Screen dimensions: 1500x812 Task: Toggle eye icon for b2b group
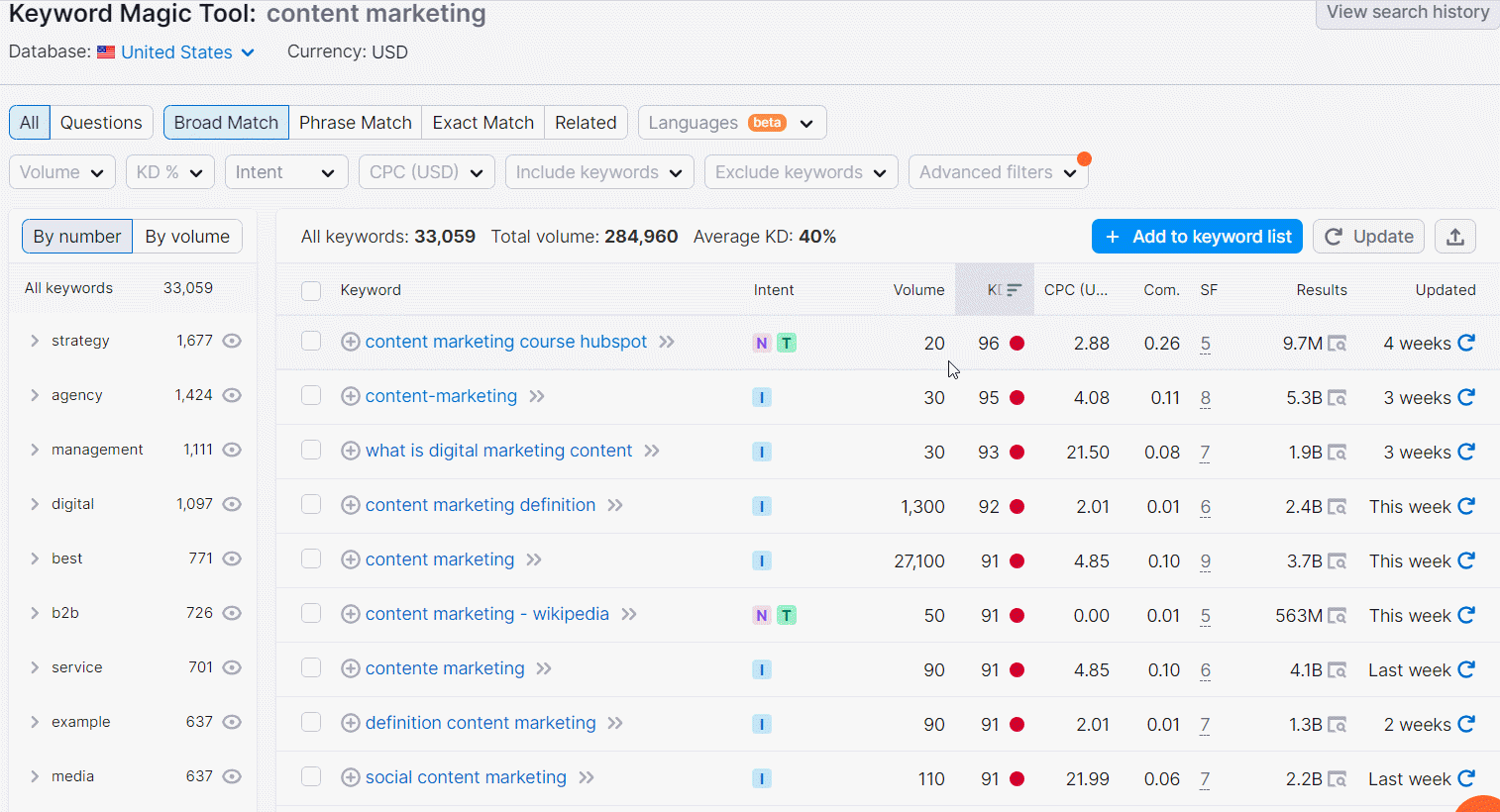click(x=232, y=613)
